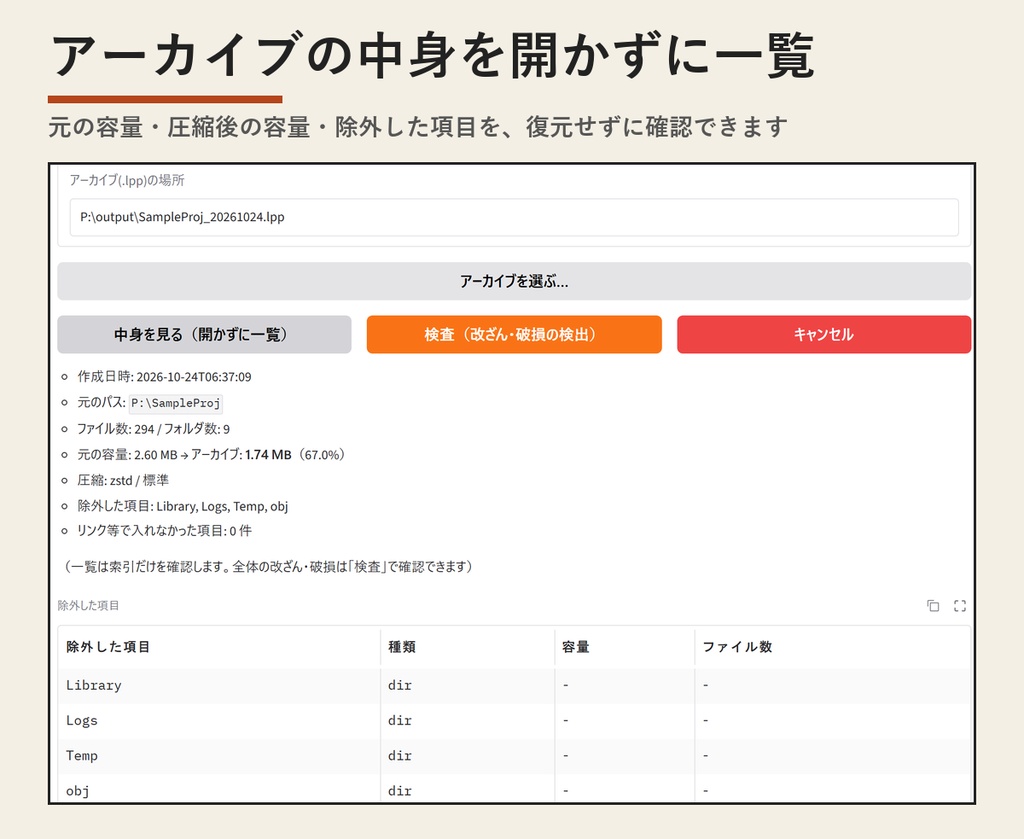Image resolution: width=1024 pixels, height=839 pixels.
Task: Click the アーカイブ(.lpp)の場所 label
Action: click(127, 180)
